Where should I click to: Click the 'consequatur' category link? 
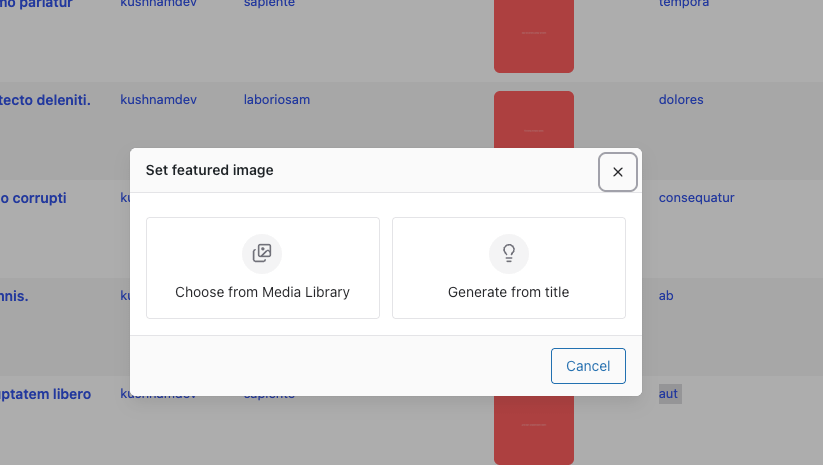696,198
